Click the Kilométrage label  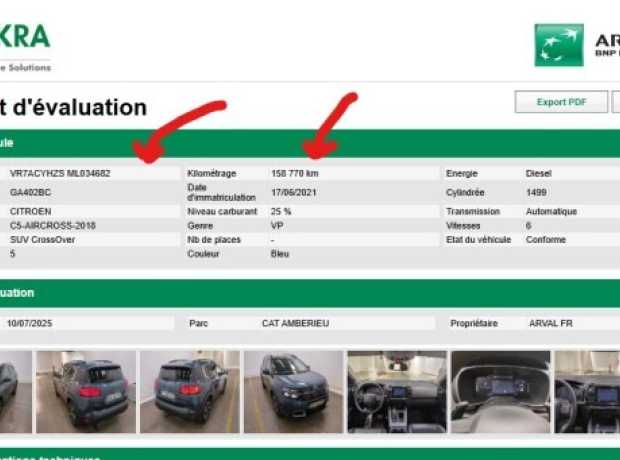(x=212, y=173)
